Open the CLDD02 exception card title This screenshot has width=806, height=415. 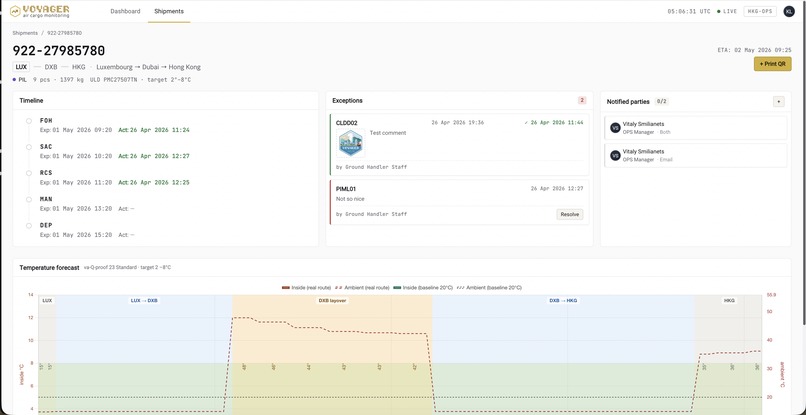click(x=346, y=123)
